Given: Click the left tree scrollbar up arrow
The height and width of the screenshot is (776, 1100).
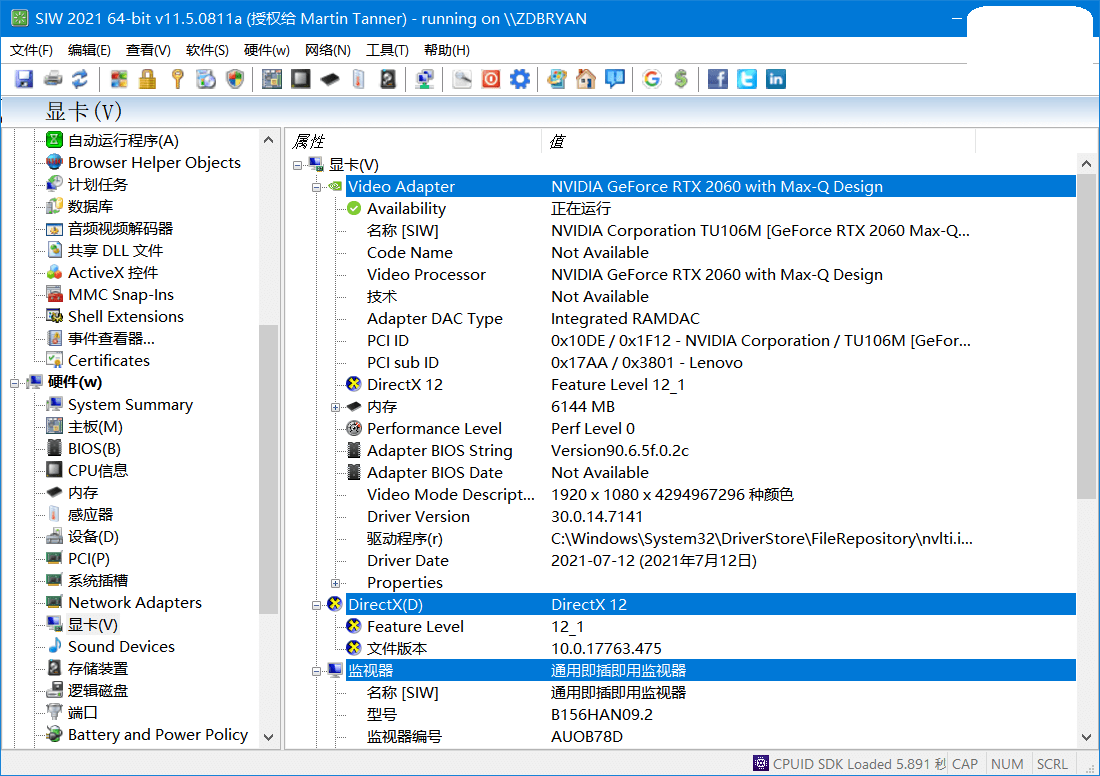Looking at the screenshot, I should (268, 140).
